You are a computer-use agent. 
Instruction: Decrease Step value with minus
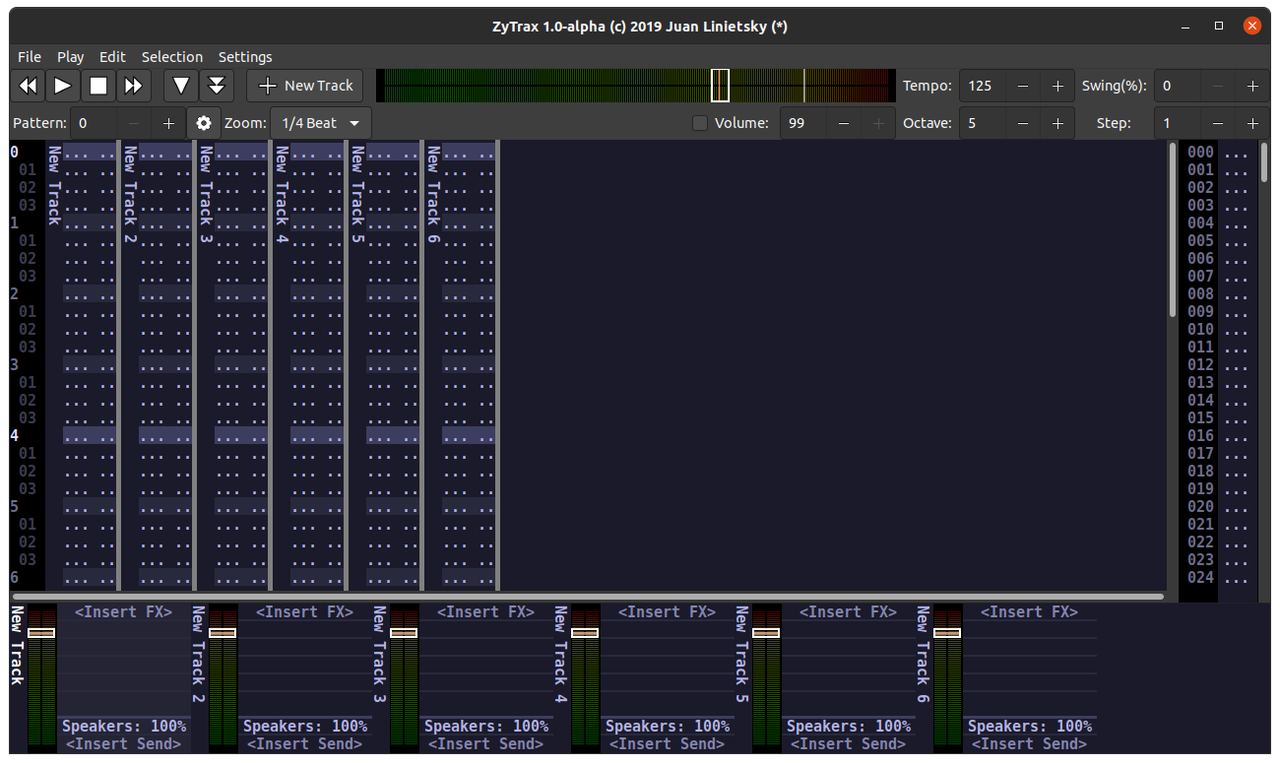[1217, 123]
